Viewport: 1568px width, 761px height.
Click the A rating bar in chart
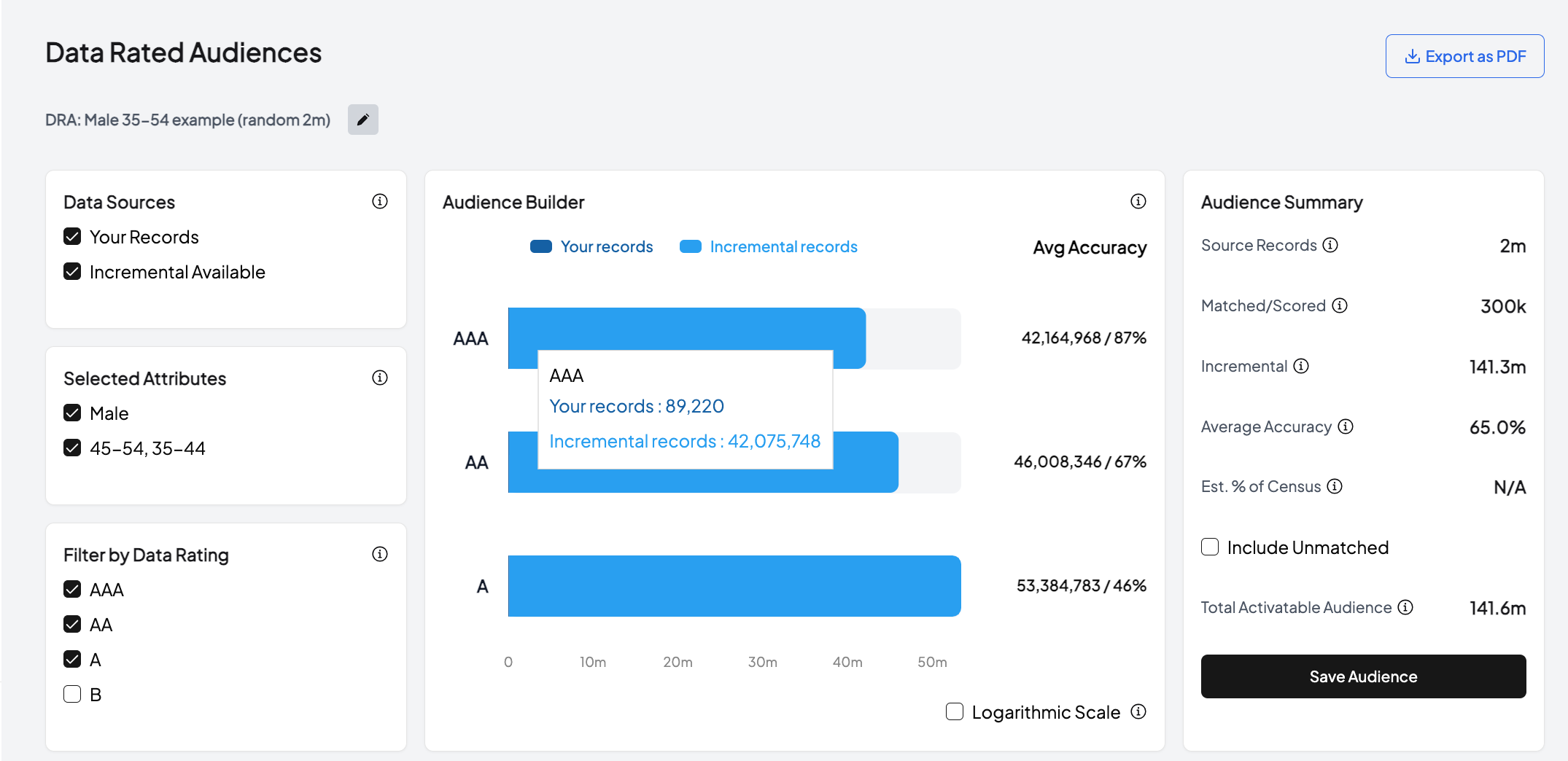pos(734,586)
